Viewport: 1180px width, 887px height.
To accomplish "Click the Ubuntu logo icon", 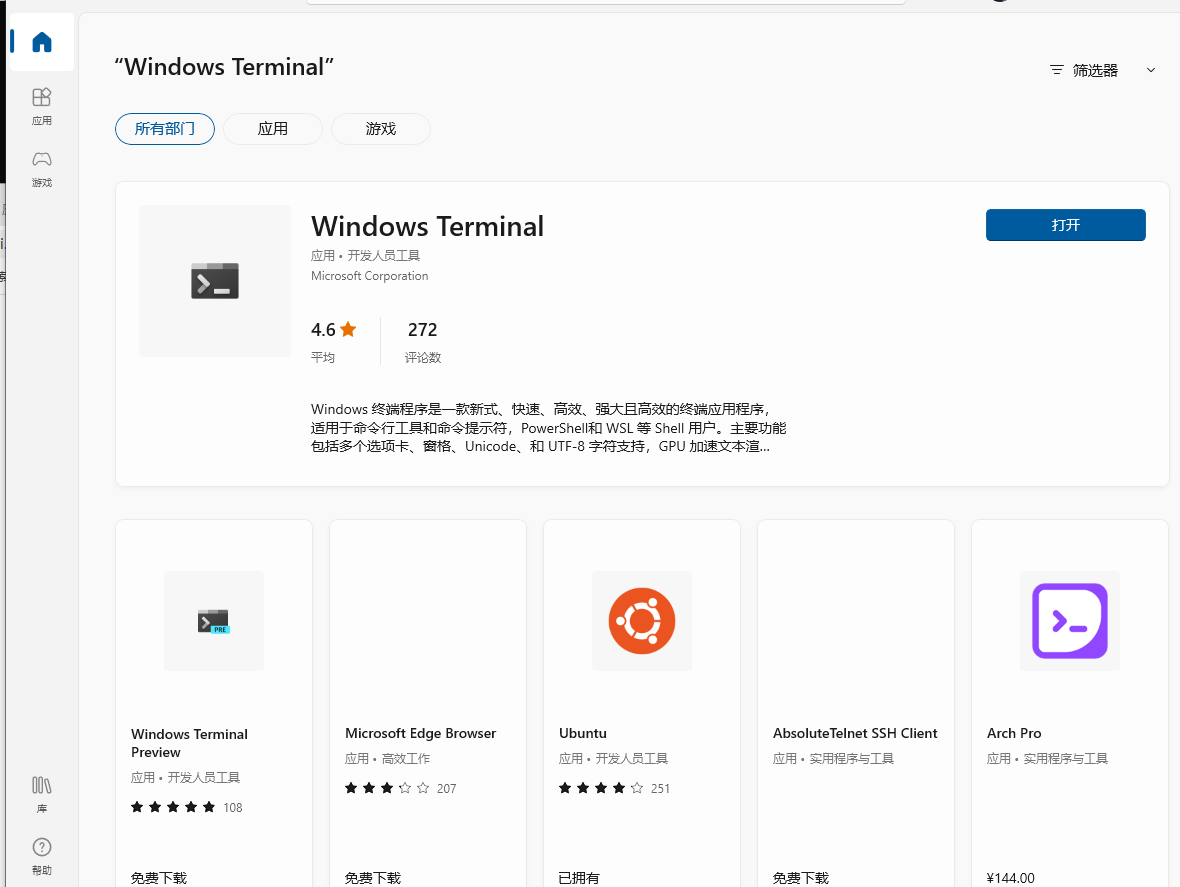I will click(642, 621).
